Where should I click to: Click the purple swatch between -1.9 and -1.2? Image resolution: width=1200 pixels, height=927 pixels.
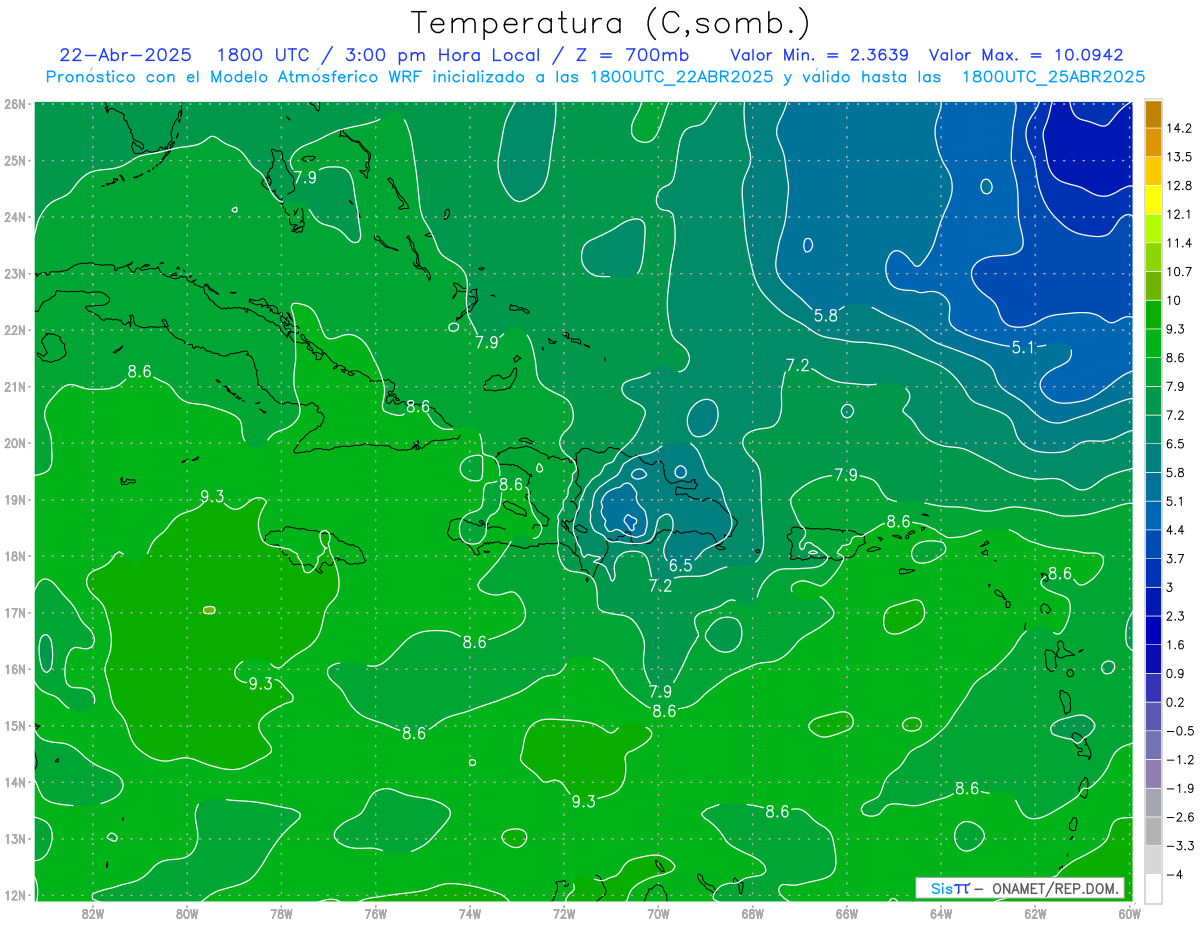[x=1153, y=773]
